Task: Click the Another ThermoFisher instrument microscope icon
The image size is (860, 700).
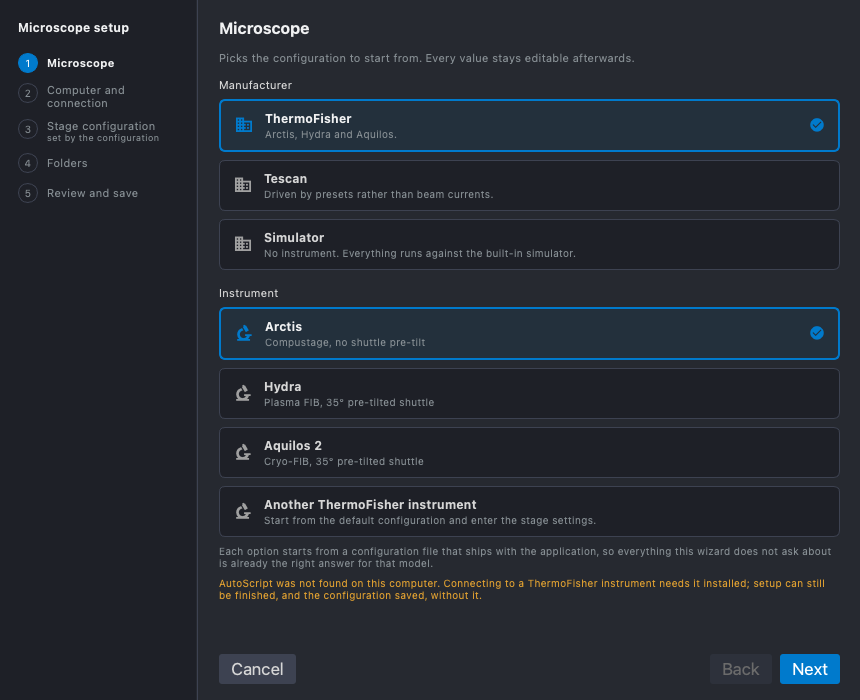Action: 243,511
